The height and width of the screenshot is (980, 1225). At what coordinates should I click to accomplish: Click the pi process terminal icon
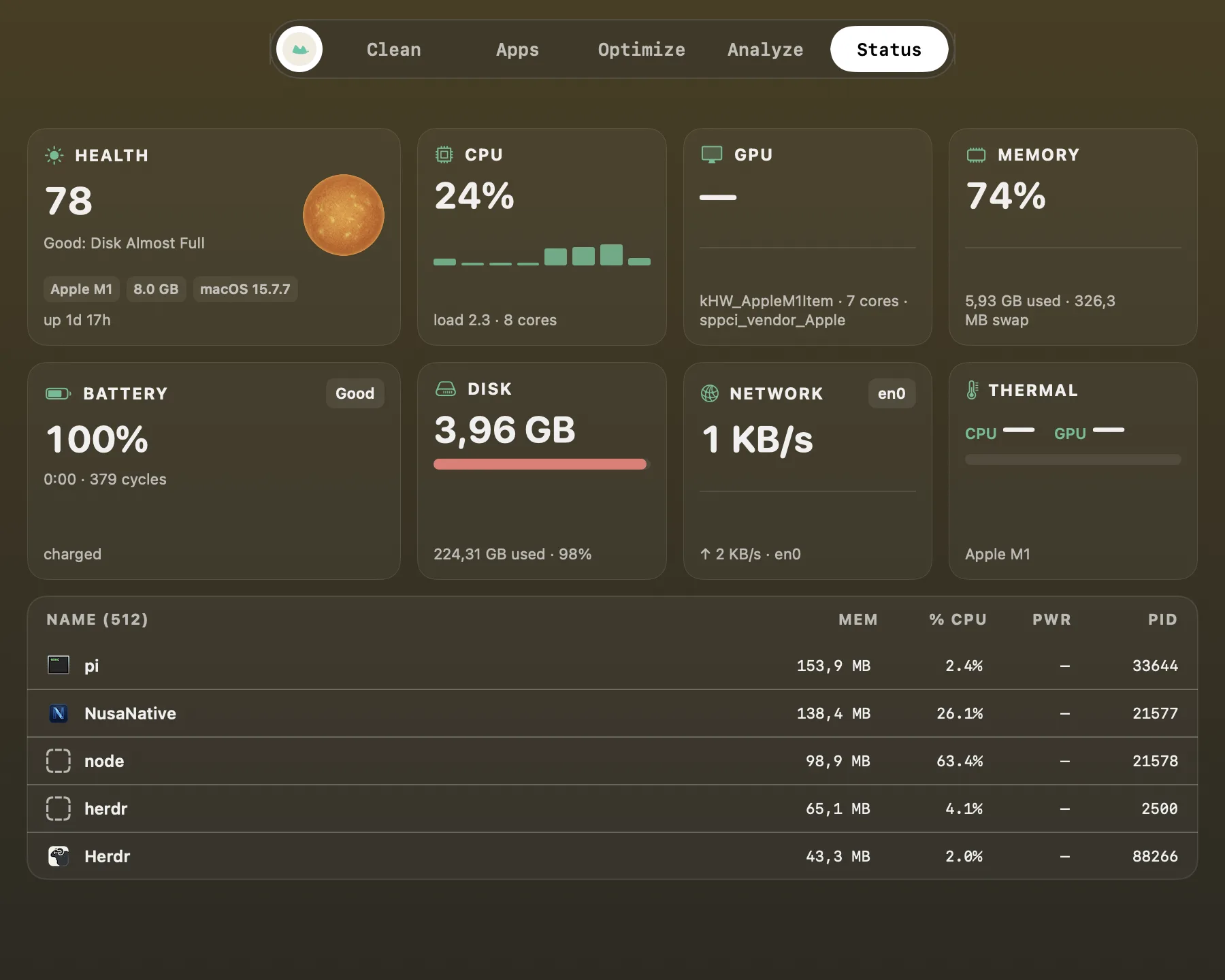tap(59, 665)
